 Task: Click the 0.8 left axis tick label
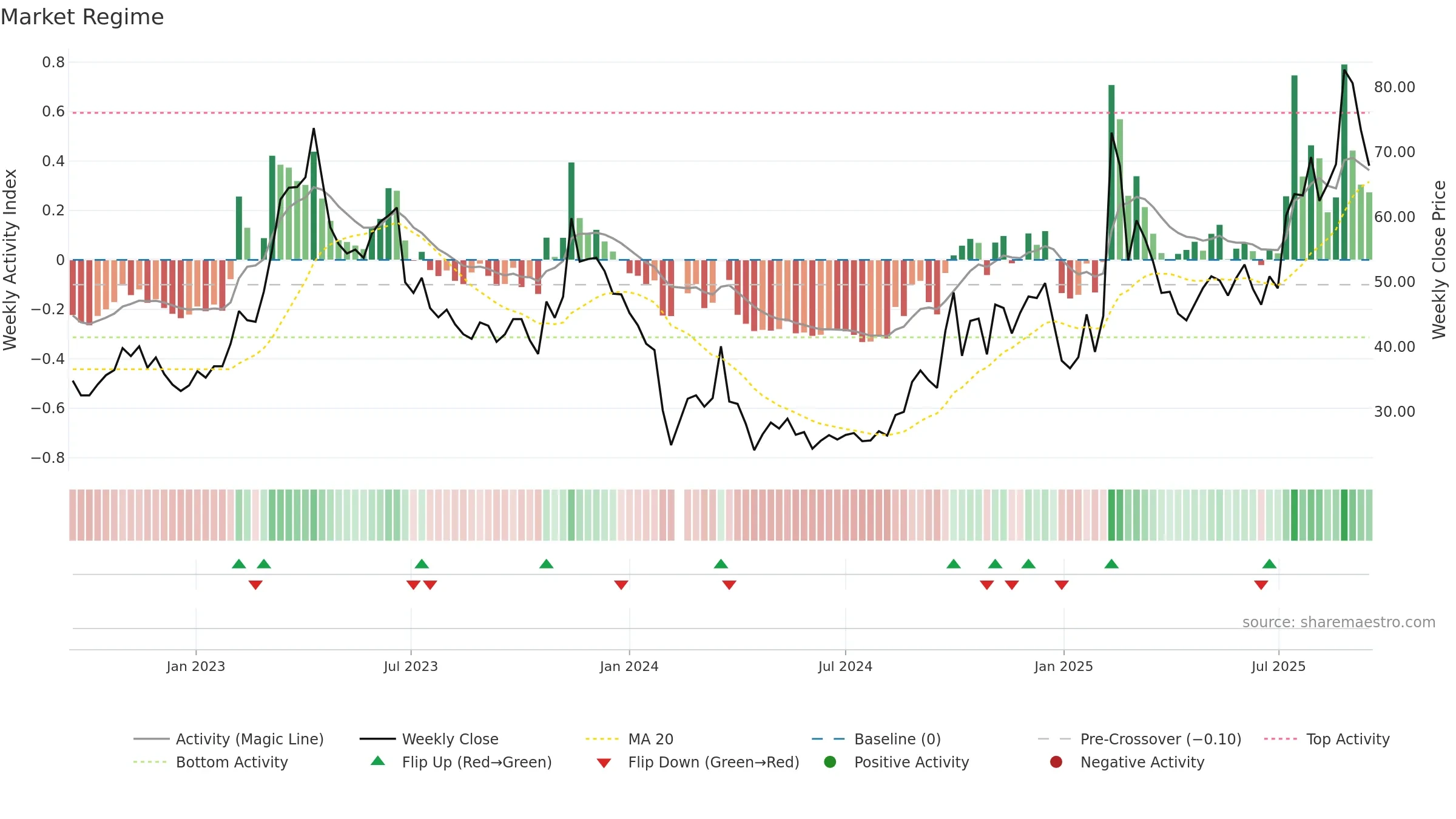tap(53, 62)
